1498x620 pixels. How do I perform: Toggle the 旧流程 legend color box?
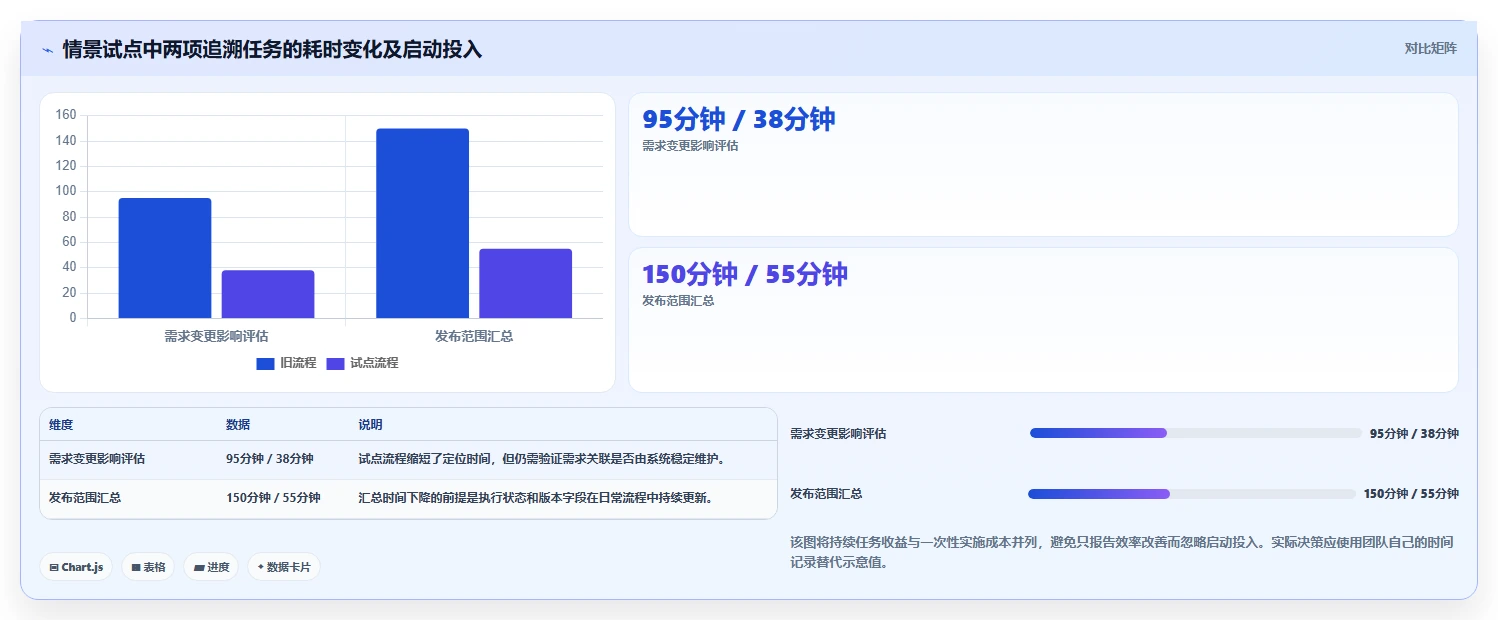tap(265, 364)
